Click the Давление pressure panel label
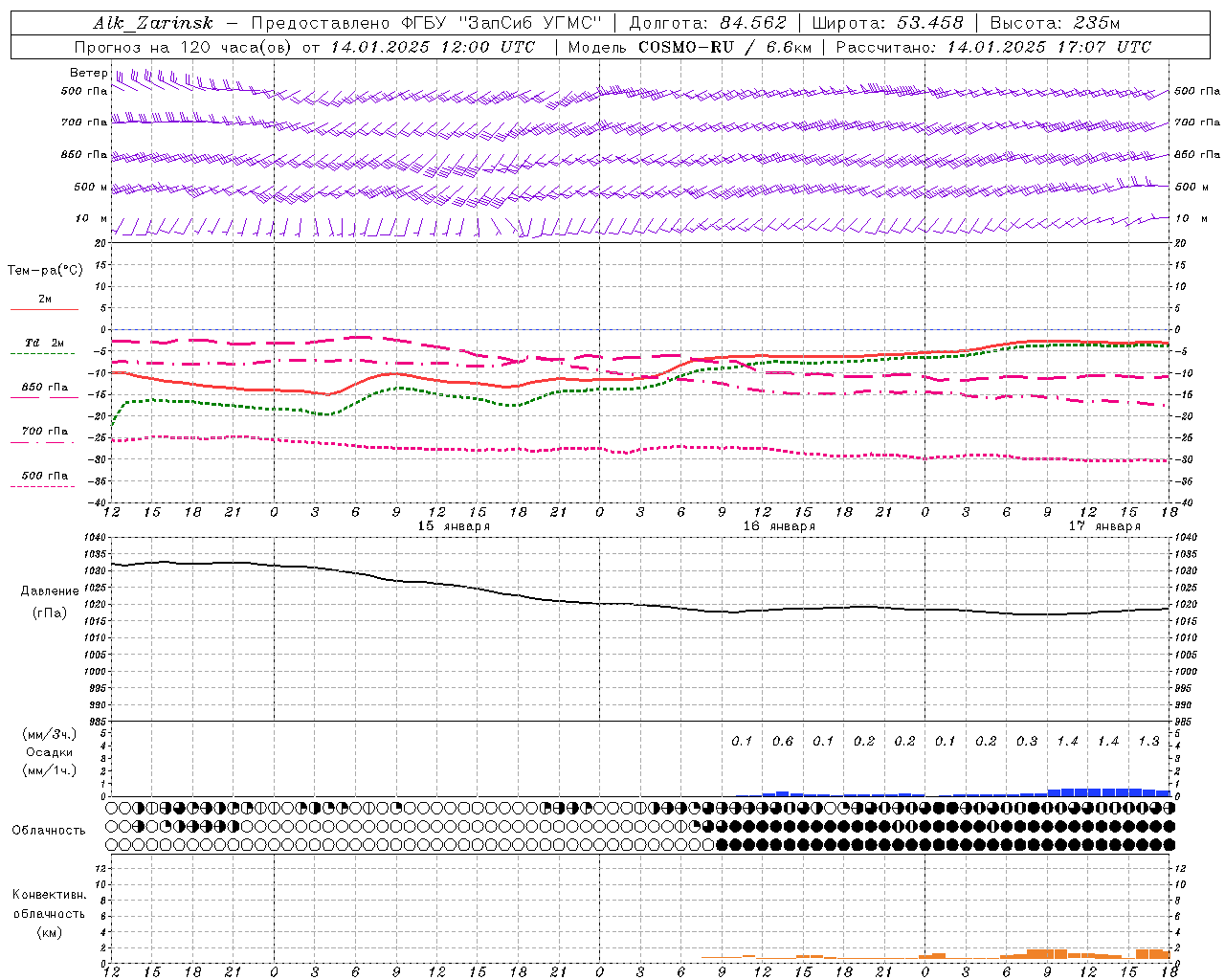Image resolution: width=1225 pixels, height=980 pixels. point(50,591)
